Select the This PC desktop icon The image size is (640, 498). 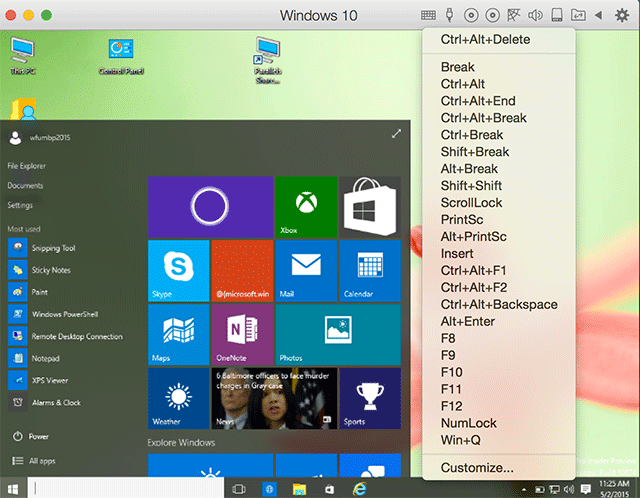tap(23, 56)
